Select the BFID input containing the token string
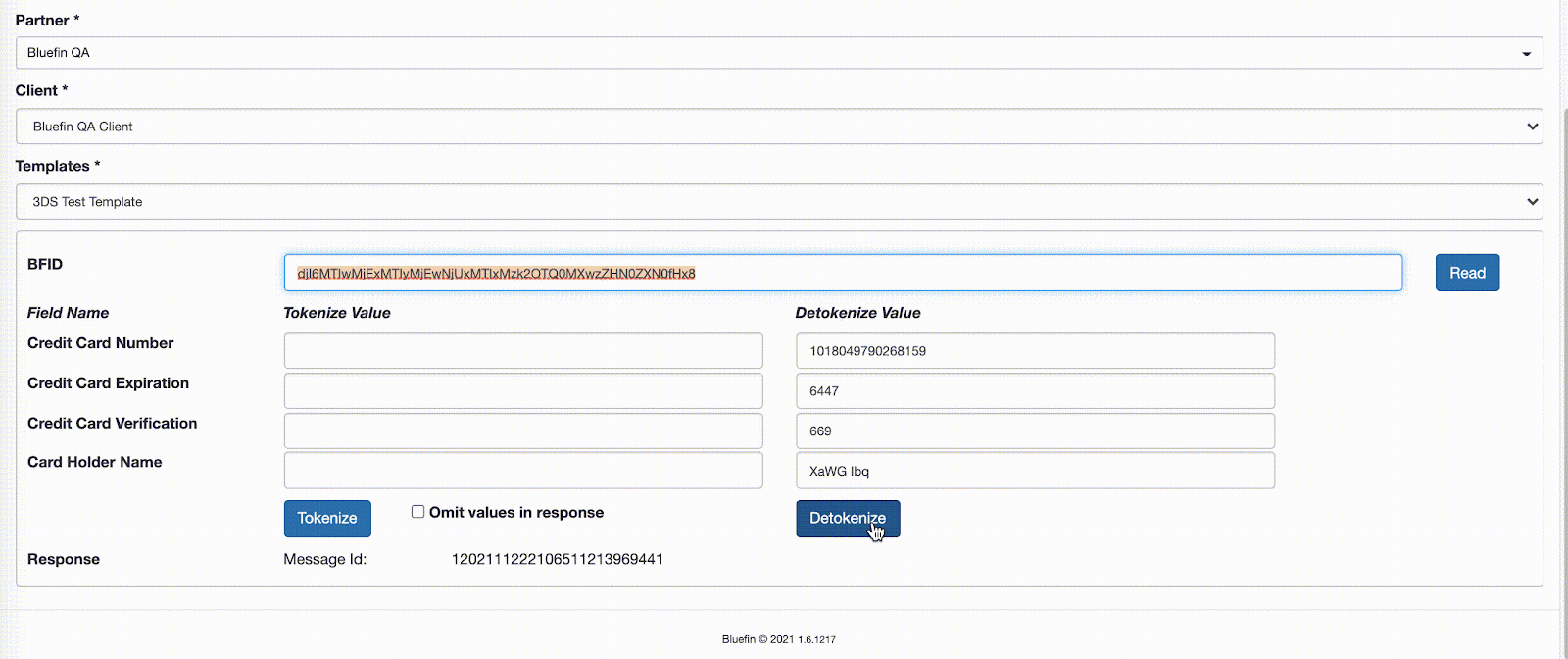The image size is (1568, 659). (841, 272)
